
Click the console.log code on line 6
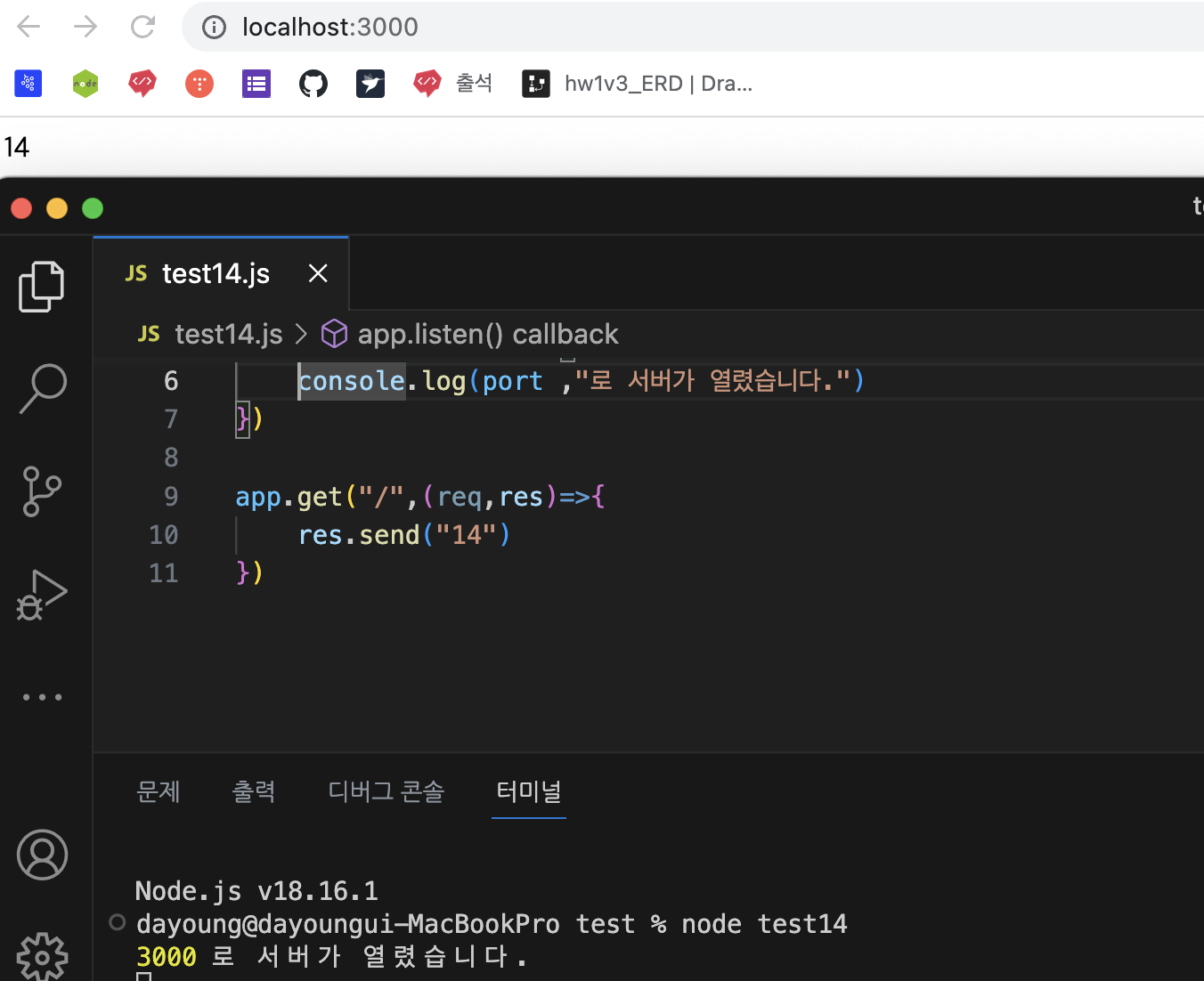click(581, 381)
